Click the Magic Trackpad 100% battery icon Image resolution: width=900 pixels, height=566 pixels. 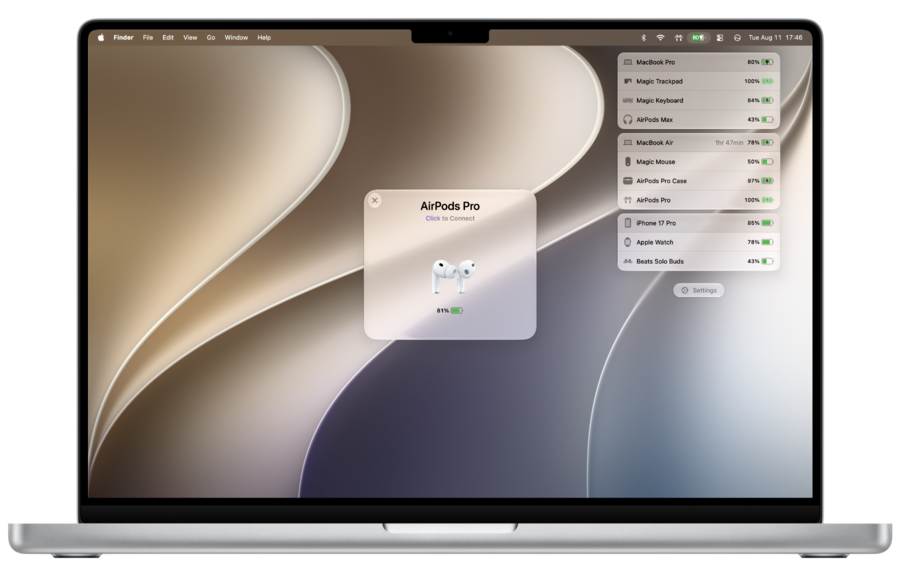[767, 81]
